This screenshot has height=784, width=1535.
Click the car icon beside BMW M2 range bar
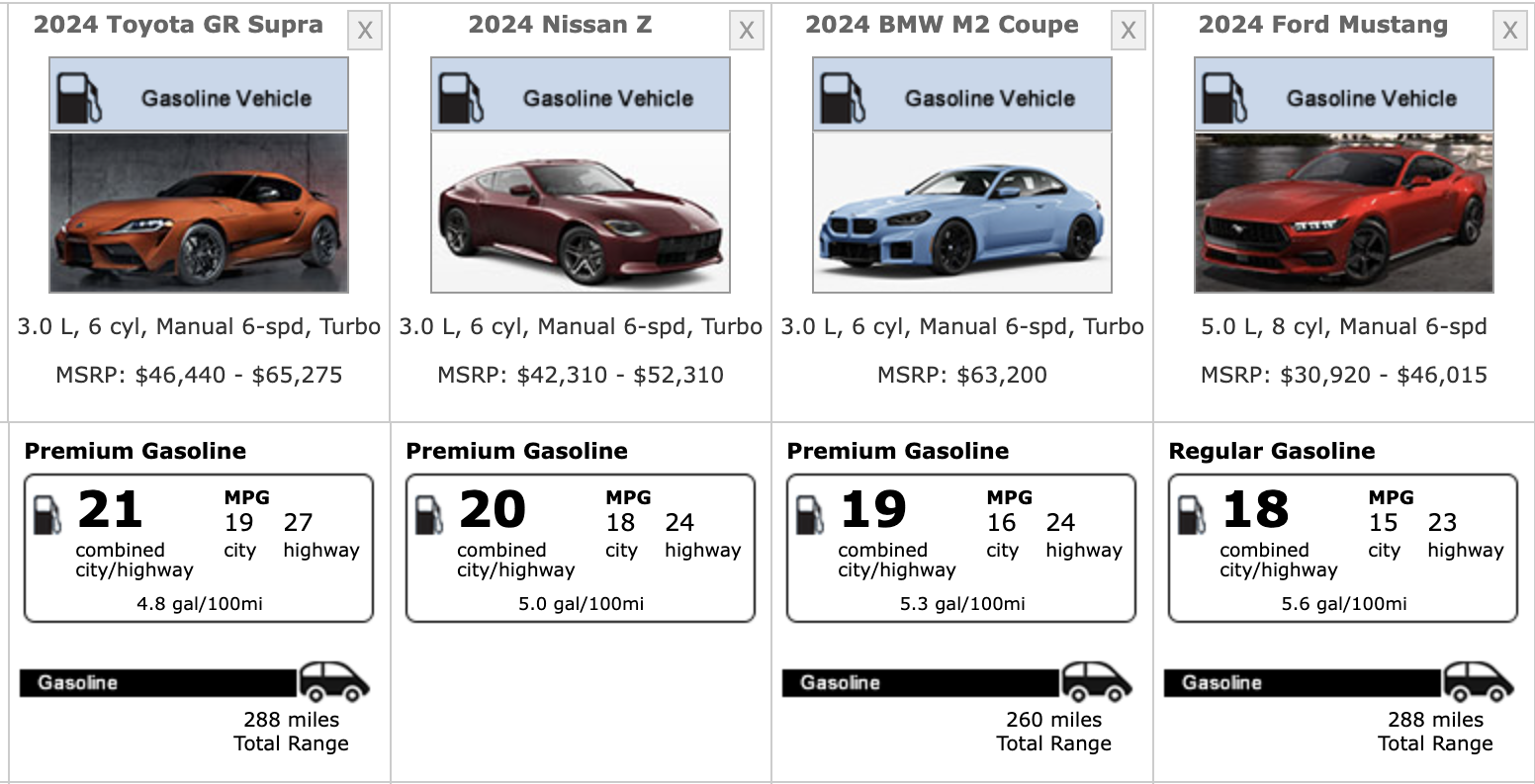coord(1097,681)
